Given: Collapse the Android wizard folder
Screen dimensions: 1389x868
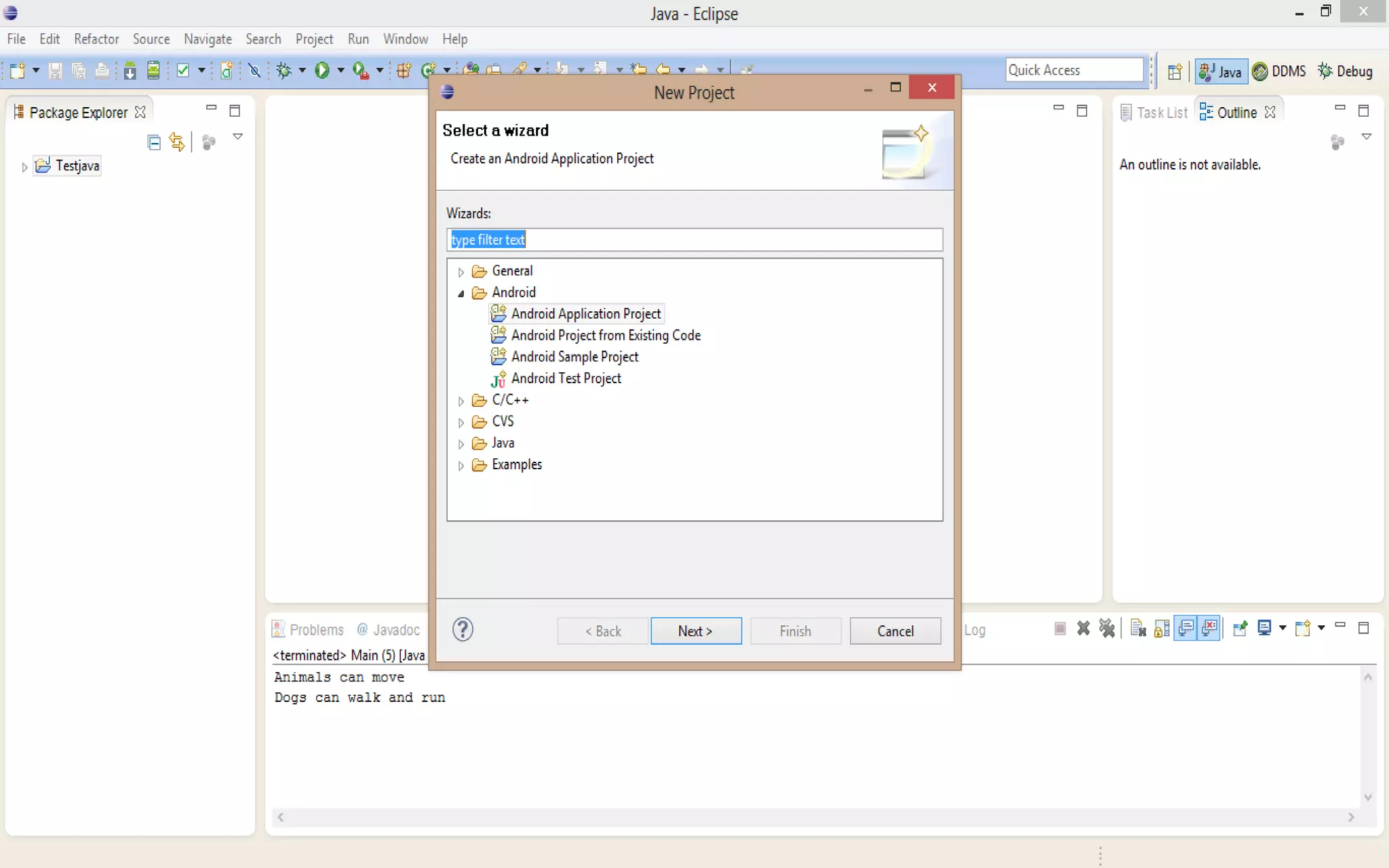Looking at the screenshot, I should [x=461, y=293].
